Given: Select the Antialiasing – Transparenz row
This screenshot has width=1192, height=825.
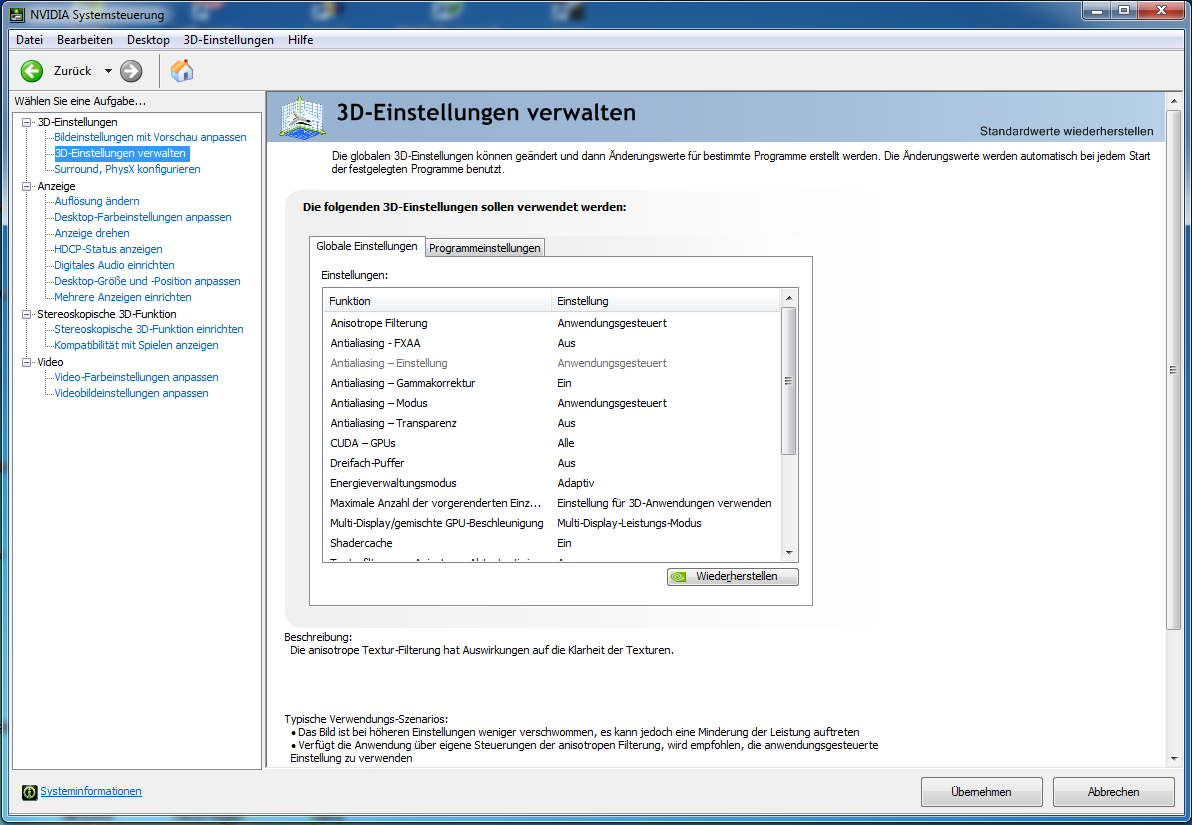Looking at the screenshot, I should 552,423.
